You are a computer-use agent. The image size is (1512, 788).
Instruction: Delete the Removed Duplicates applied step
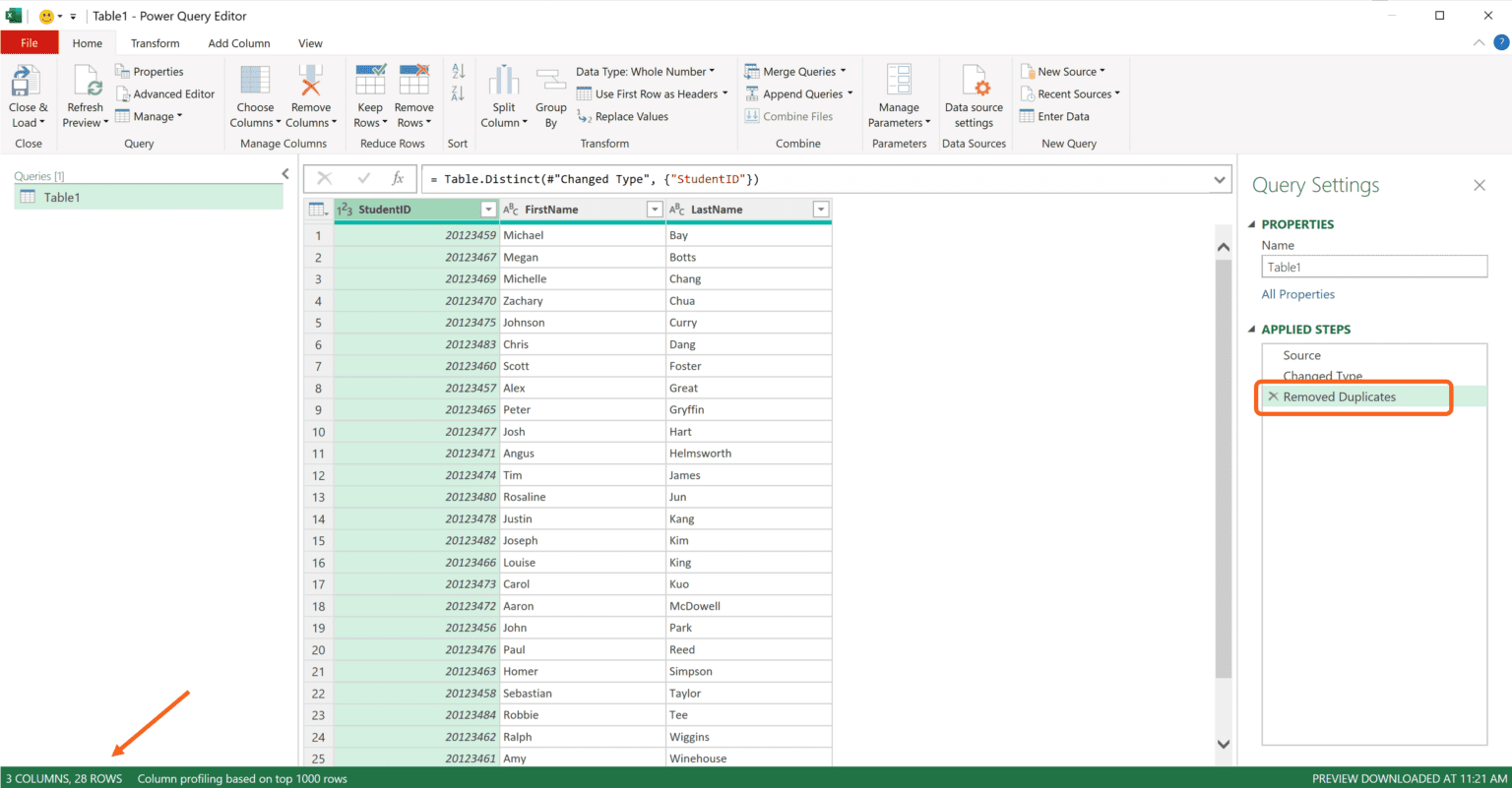[1273, 396]
